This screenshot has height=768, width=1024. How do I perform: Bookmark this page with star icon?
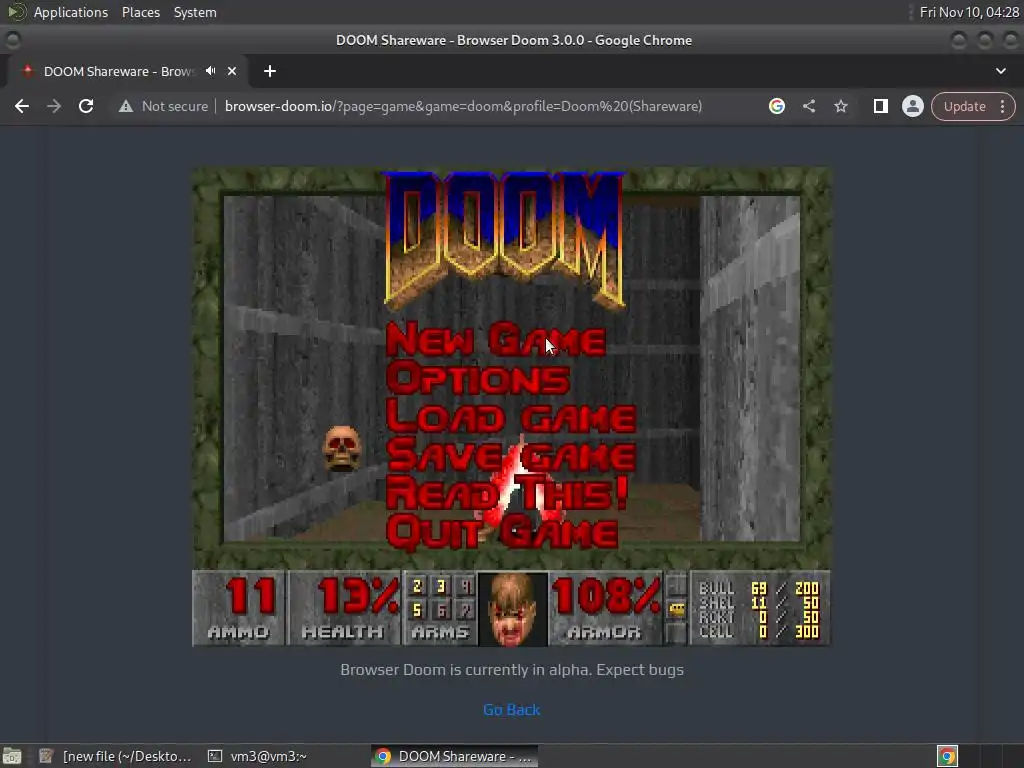click(x=840, y=106)
